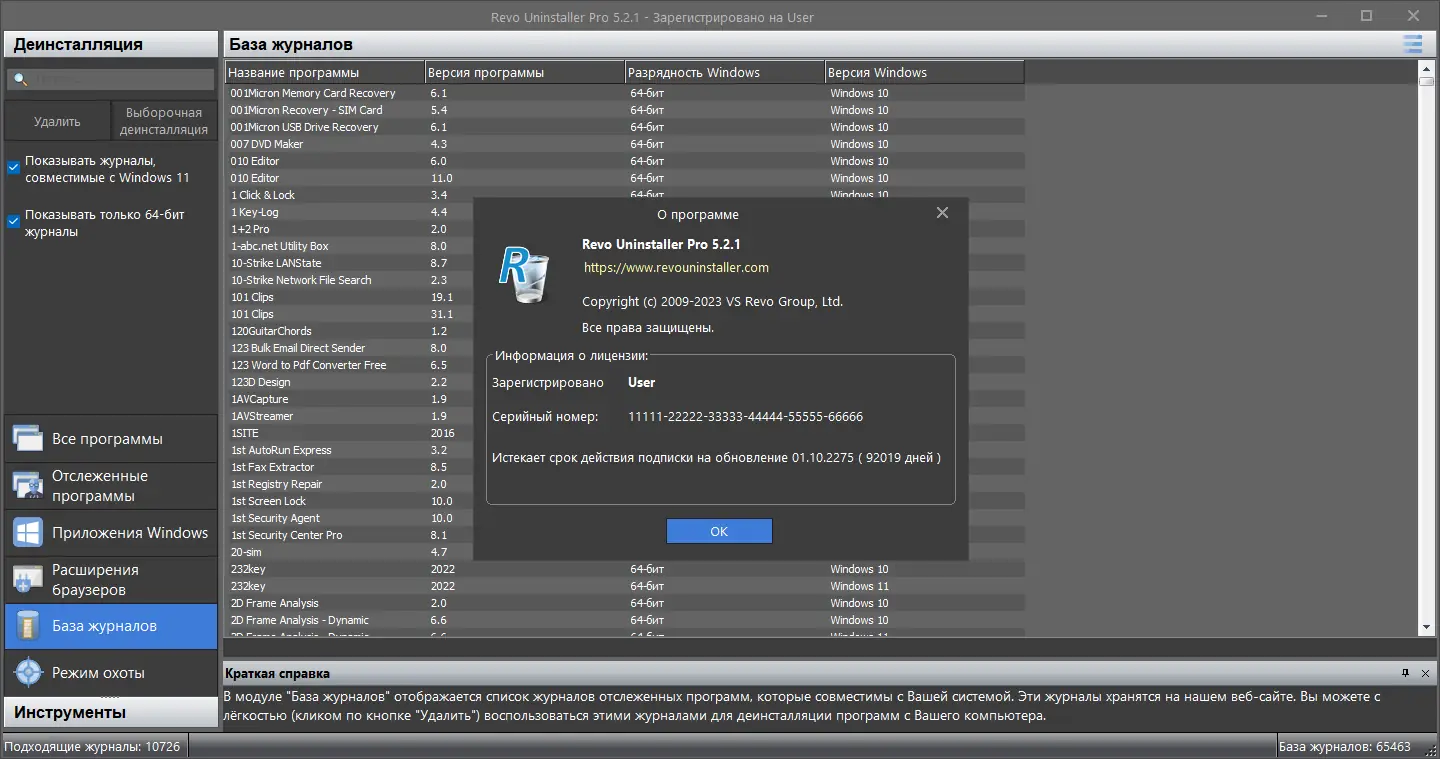
Task: Click the База журналов: 65463 status entry
Action: click(x=1344, y=746)
